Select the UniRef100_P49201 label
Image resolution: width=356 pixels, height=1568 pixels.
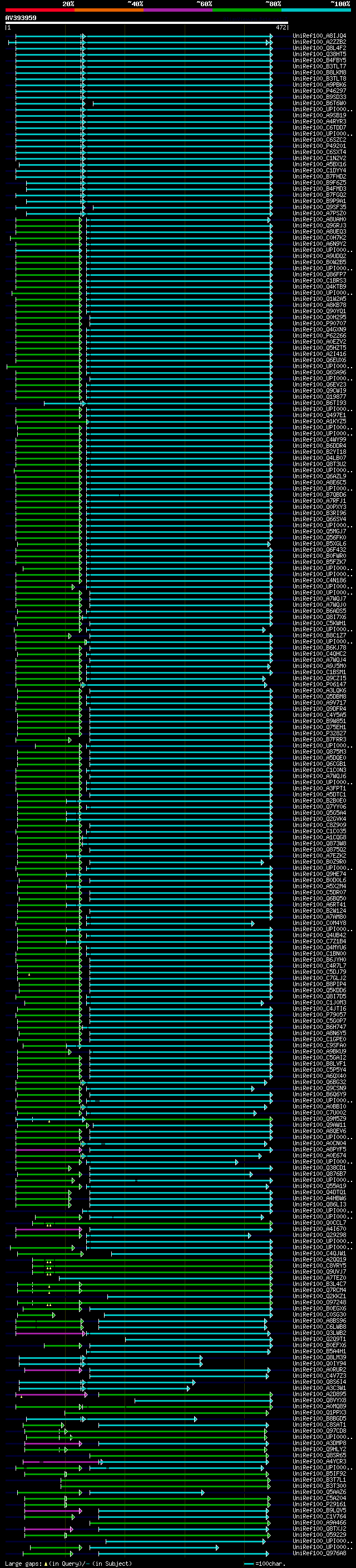tap(319, 146)
